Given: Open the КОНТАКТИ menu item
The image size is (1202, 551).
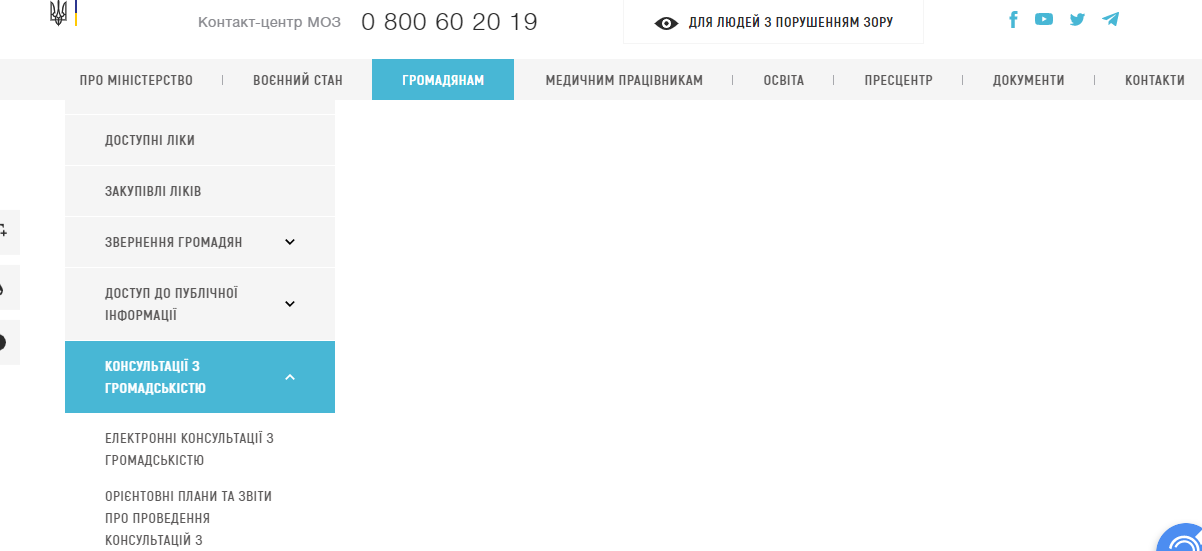Looking at the screenshot, I should point(1155,80).
